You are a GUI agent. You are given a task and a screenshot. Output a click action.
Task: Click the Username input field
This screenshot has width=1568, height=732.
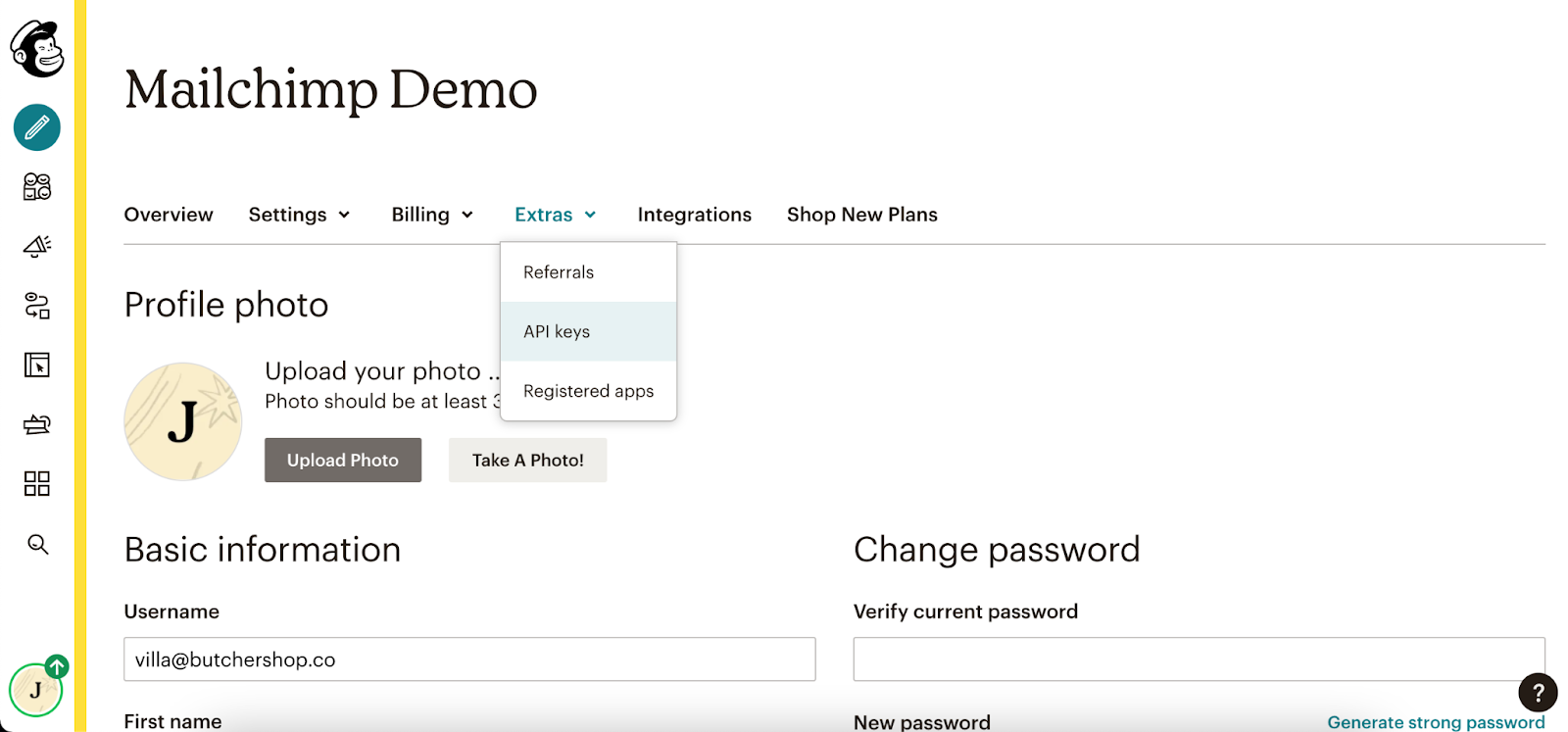pyautogui.click(x=469, y=659)
